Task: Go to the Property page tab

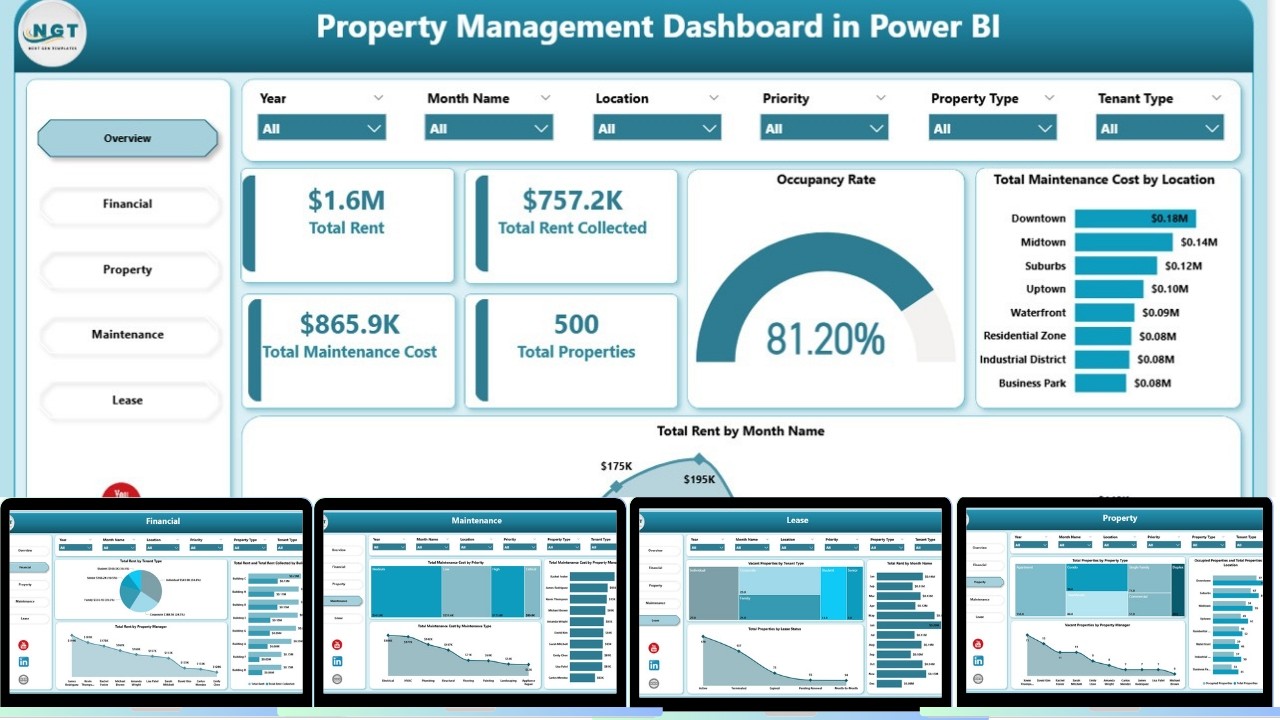Action: 128,270
